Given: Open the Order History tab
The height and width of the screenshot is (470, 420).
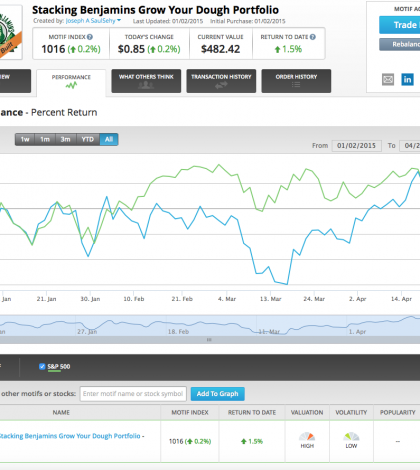Looking at the screenshot, I should click(x=296, y=81).
